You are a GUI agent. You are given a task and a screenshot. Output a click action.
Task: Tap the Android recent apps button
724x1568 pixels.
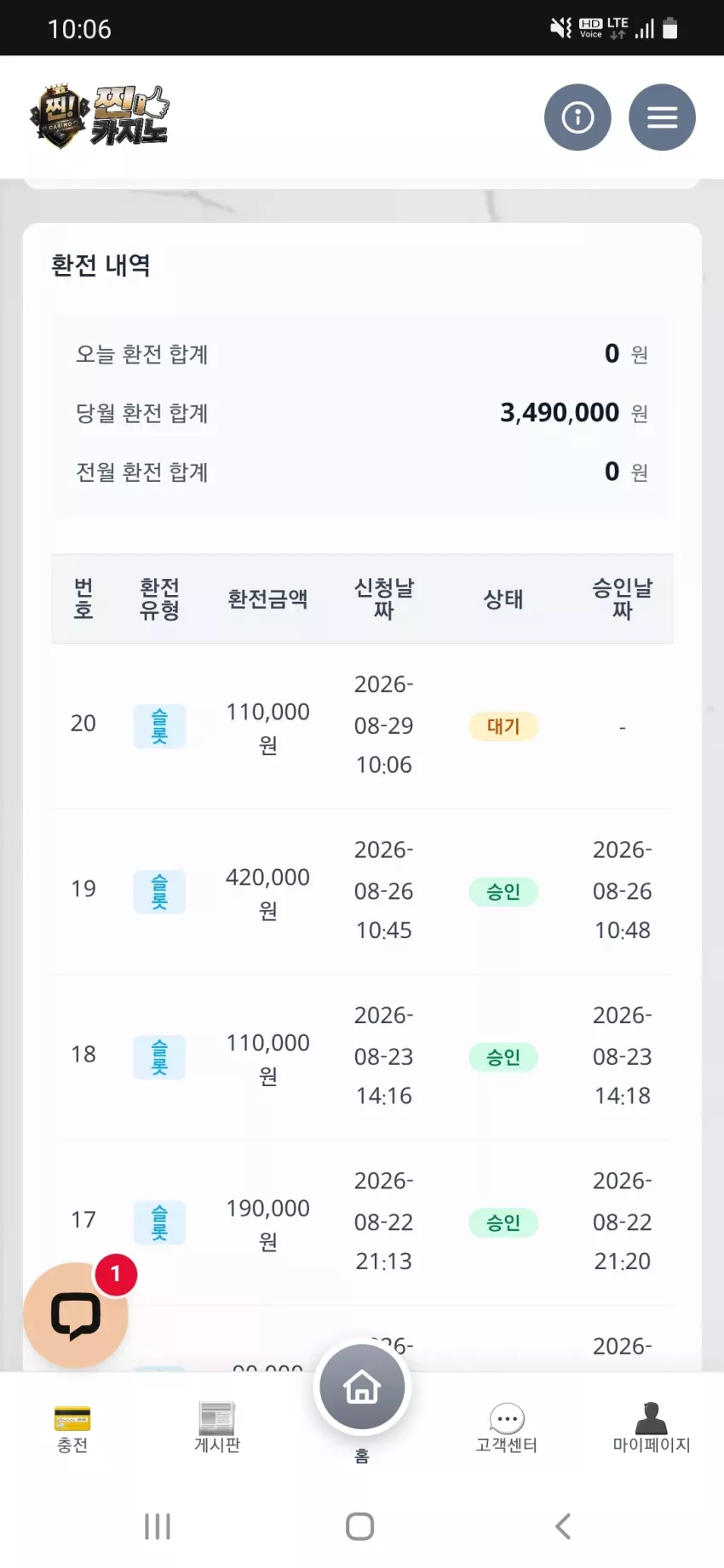(x=158, y=1526)
